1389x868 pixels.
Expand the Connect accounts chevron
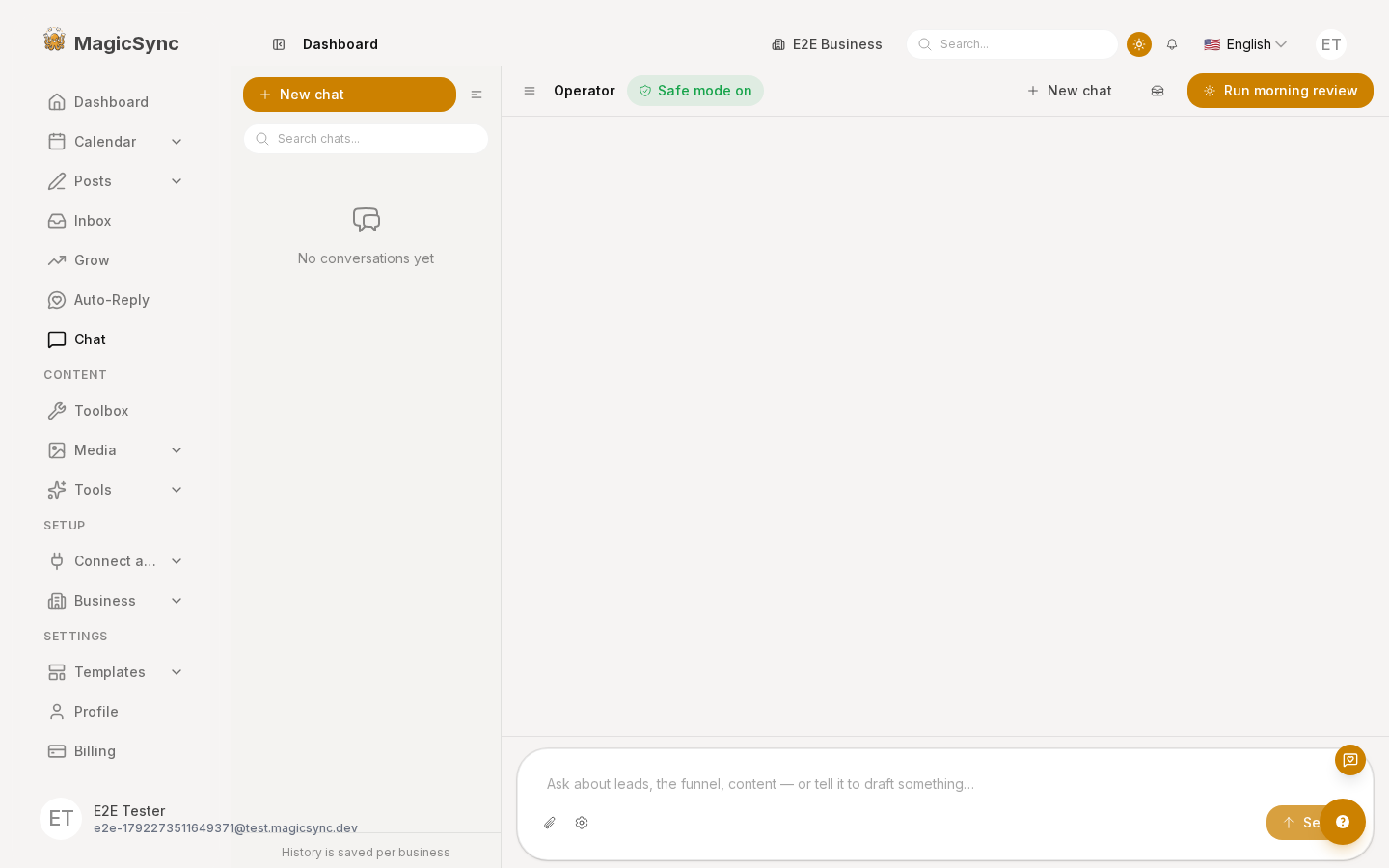(177, 561)
